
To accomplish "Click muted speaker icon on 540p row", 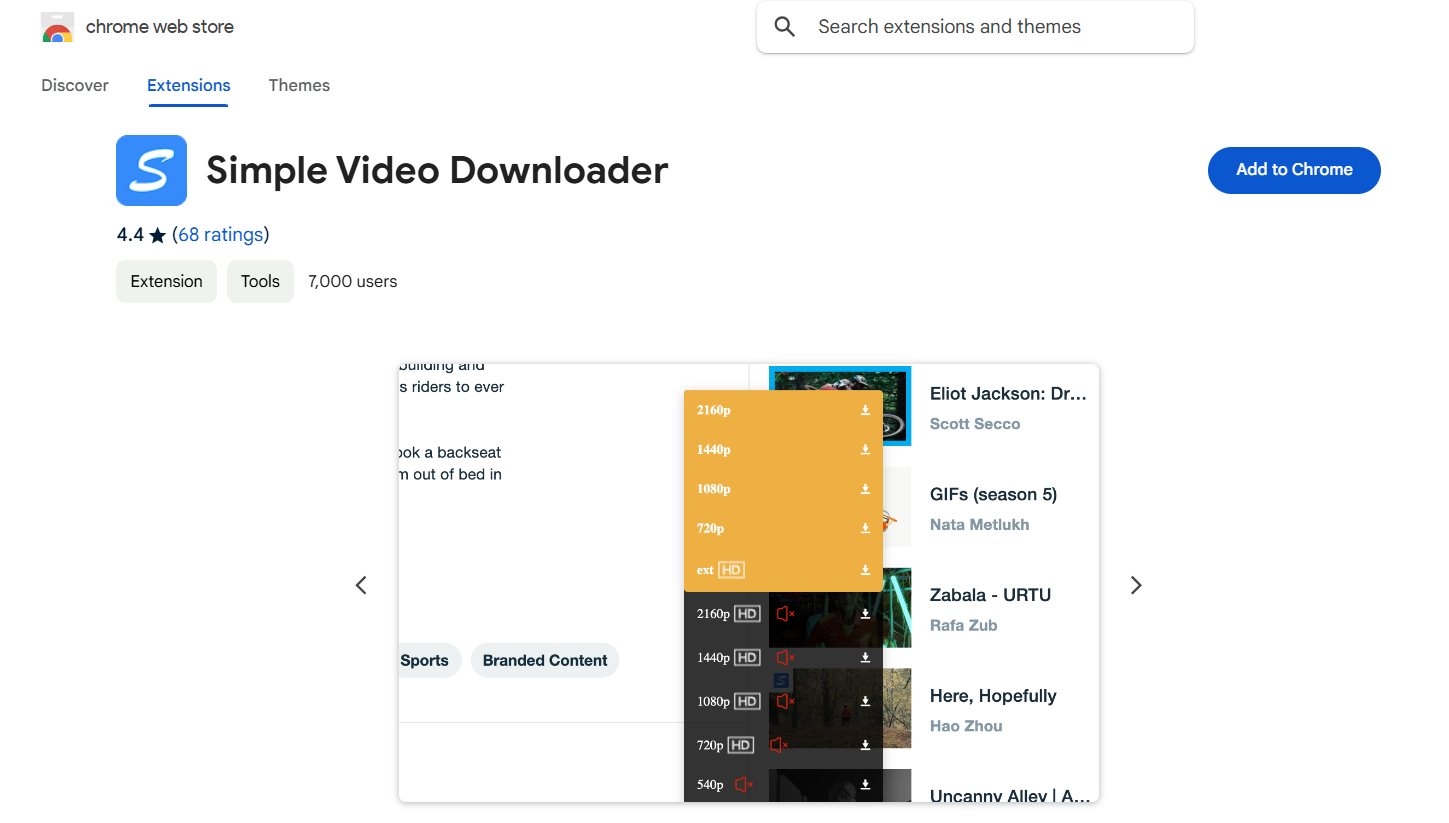I will coord(744,785).
